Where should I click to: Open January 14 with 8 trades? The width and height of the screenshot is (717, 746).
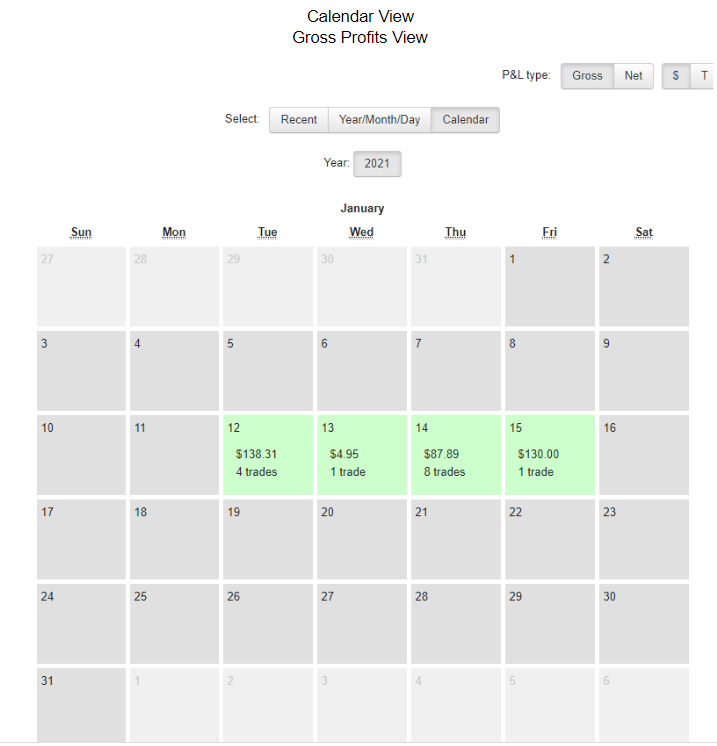coord(456,454)
